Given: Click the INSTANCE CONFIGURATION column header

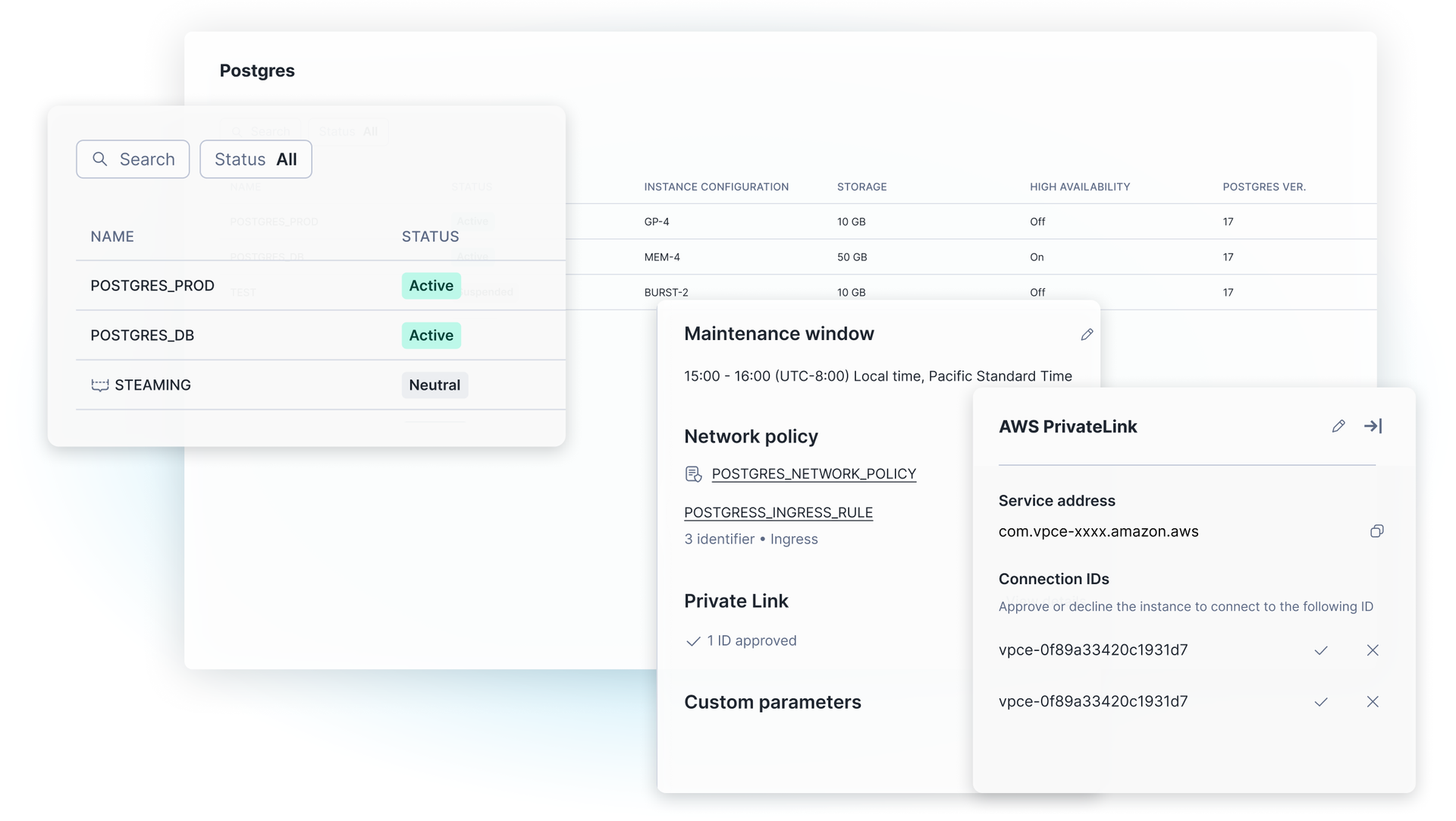Looking at the screenshot, I should (x=716, y=187).
